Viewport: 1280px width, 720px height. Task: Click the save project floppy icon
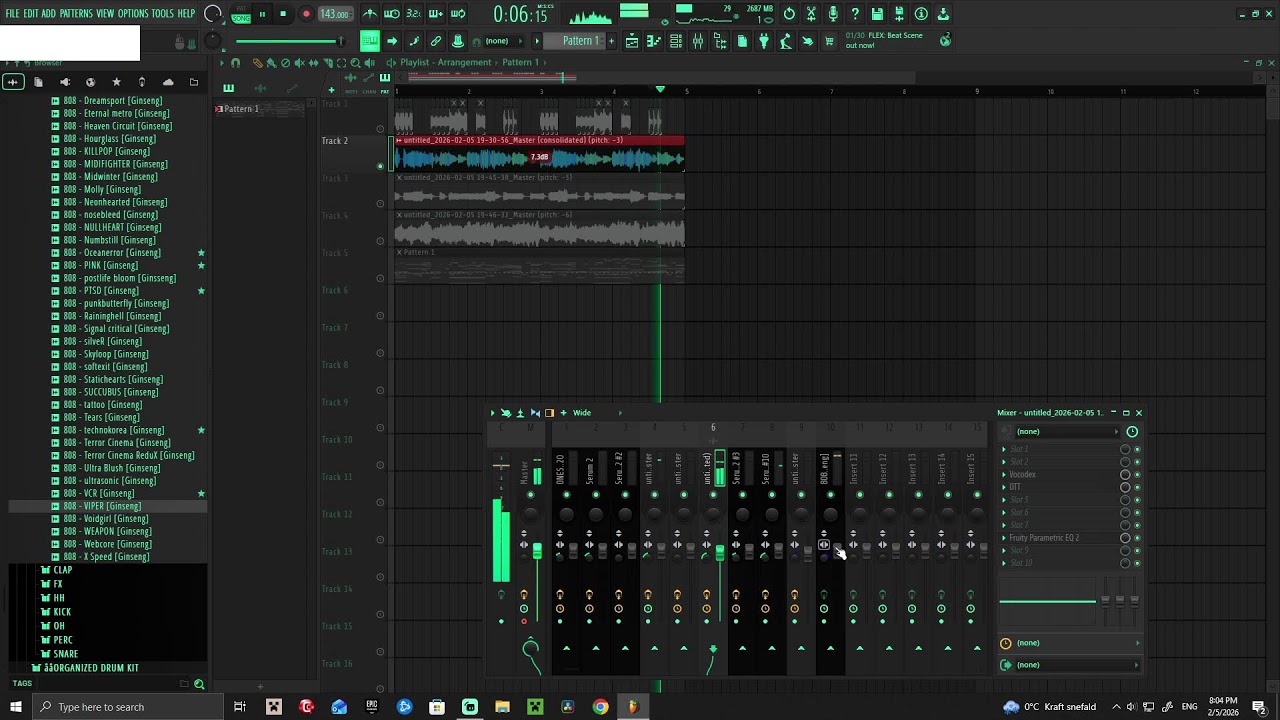click(x=877, y=14)
